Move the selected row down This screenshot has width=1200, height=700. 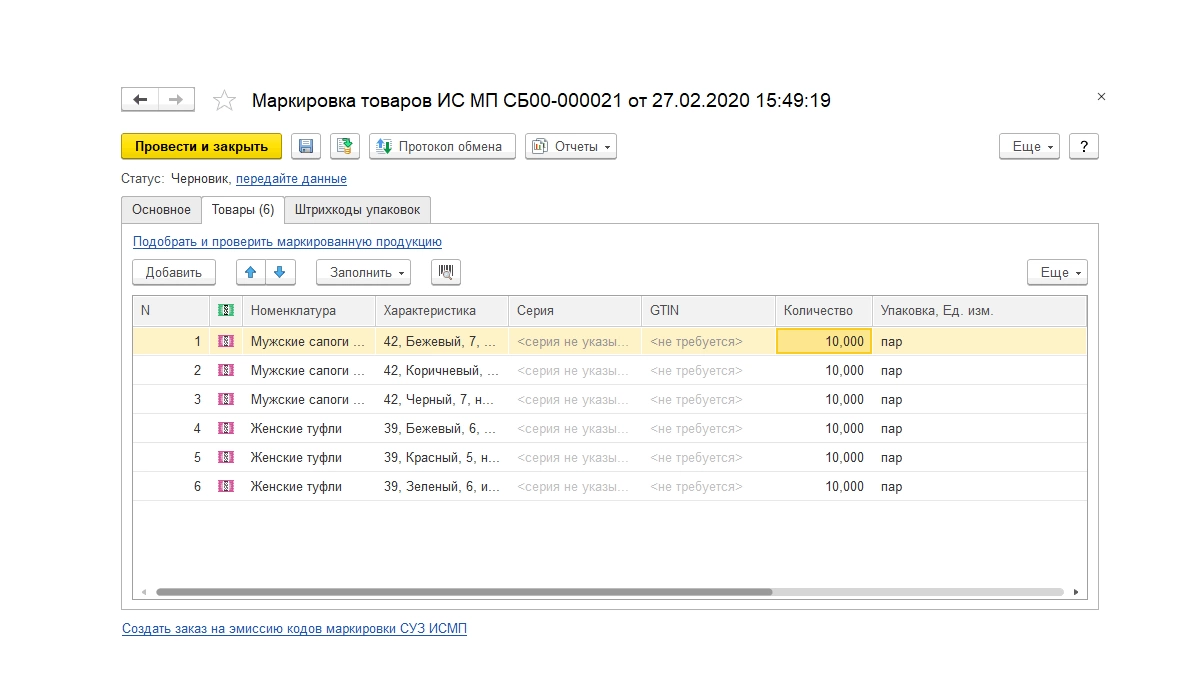pos(280,272)
